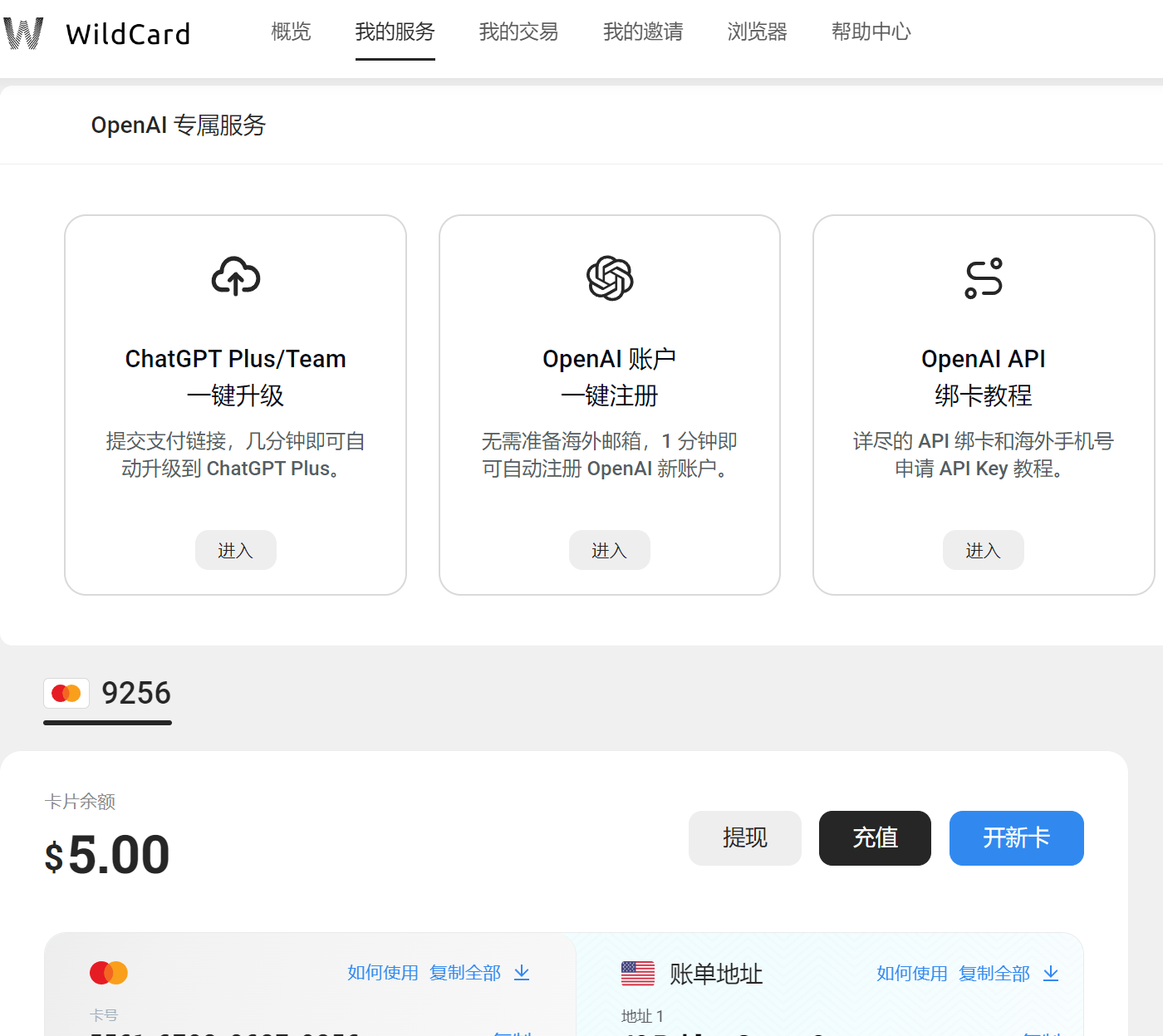Click the OpenAI API card title
This screenshot has width=1163, height=1036.
[984, 377]
